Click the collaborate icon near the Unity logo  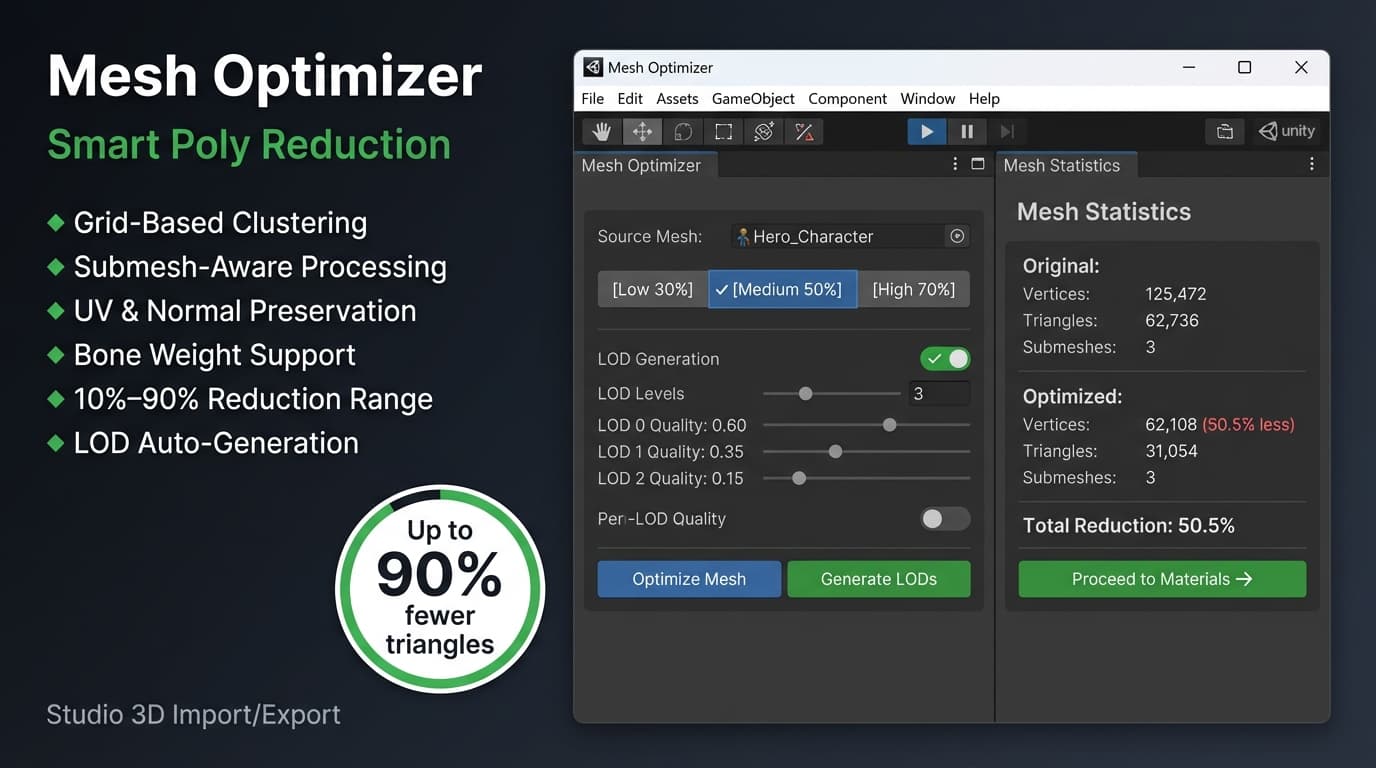[1224, 130]
